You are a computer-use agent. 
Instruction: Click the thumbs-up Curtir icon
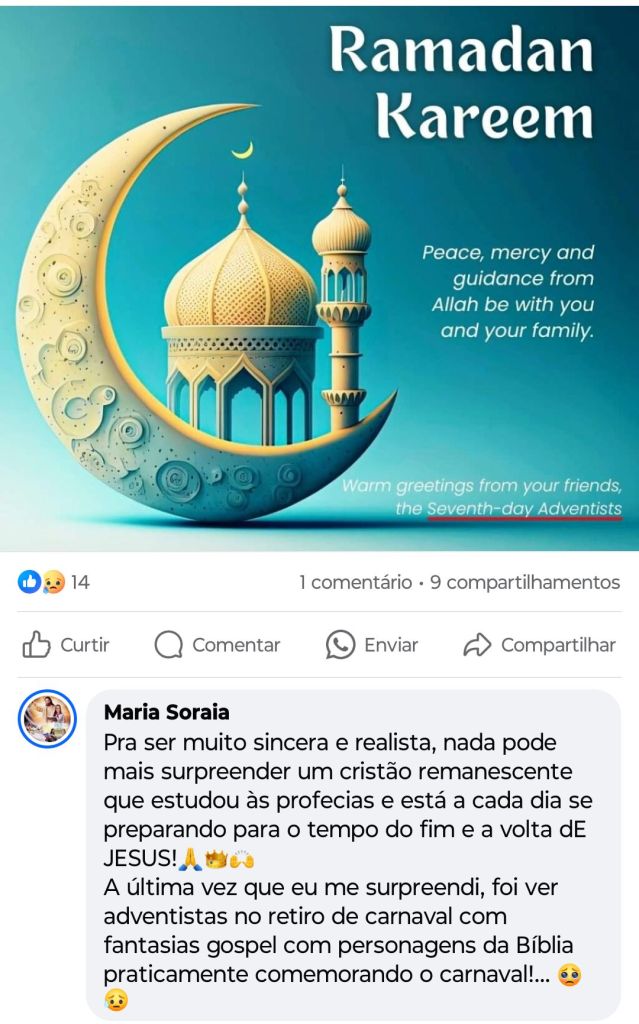point(37,645)
